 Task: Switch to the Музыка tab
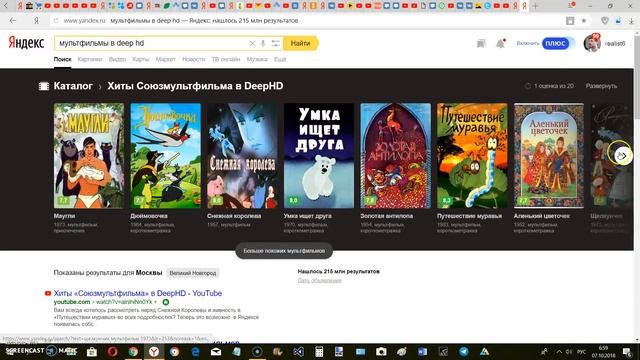tap(257, 59)
